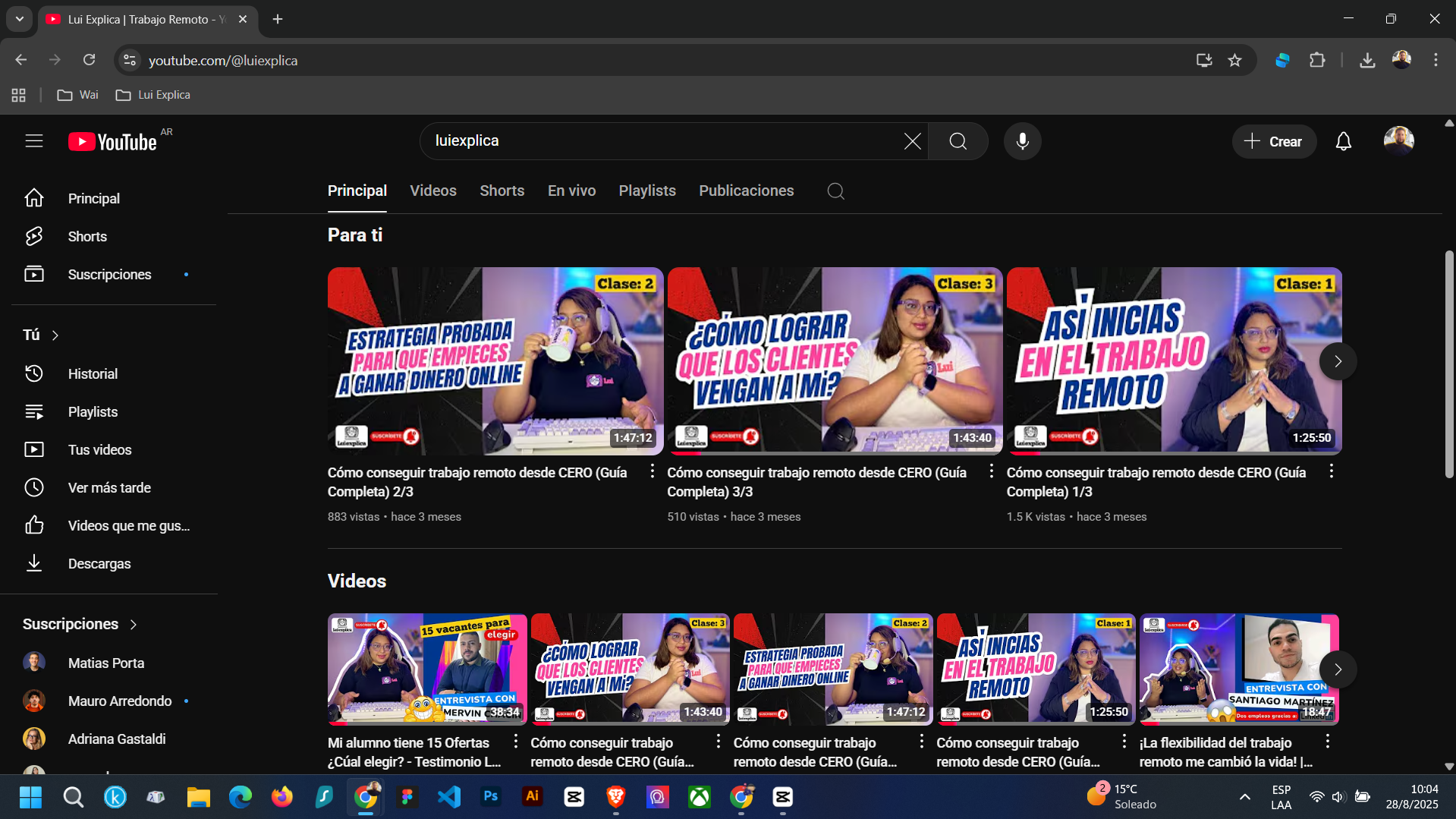
Task: Open options for Mi alumno tiene 15 Ofertas
Action: tap(515, 742)
